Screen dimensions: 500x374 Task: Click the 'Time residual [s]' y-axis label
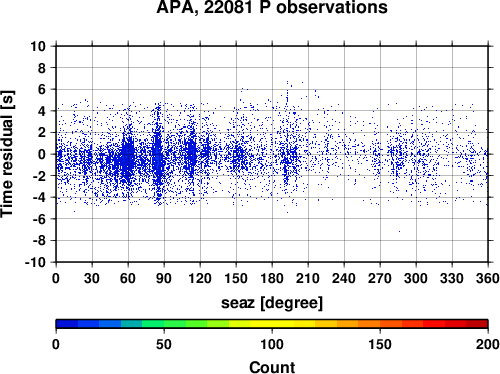pos(7,154)
